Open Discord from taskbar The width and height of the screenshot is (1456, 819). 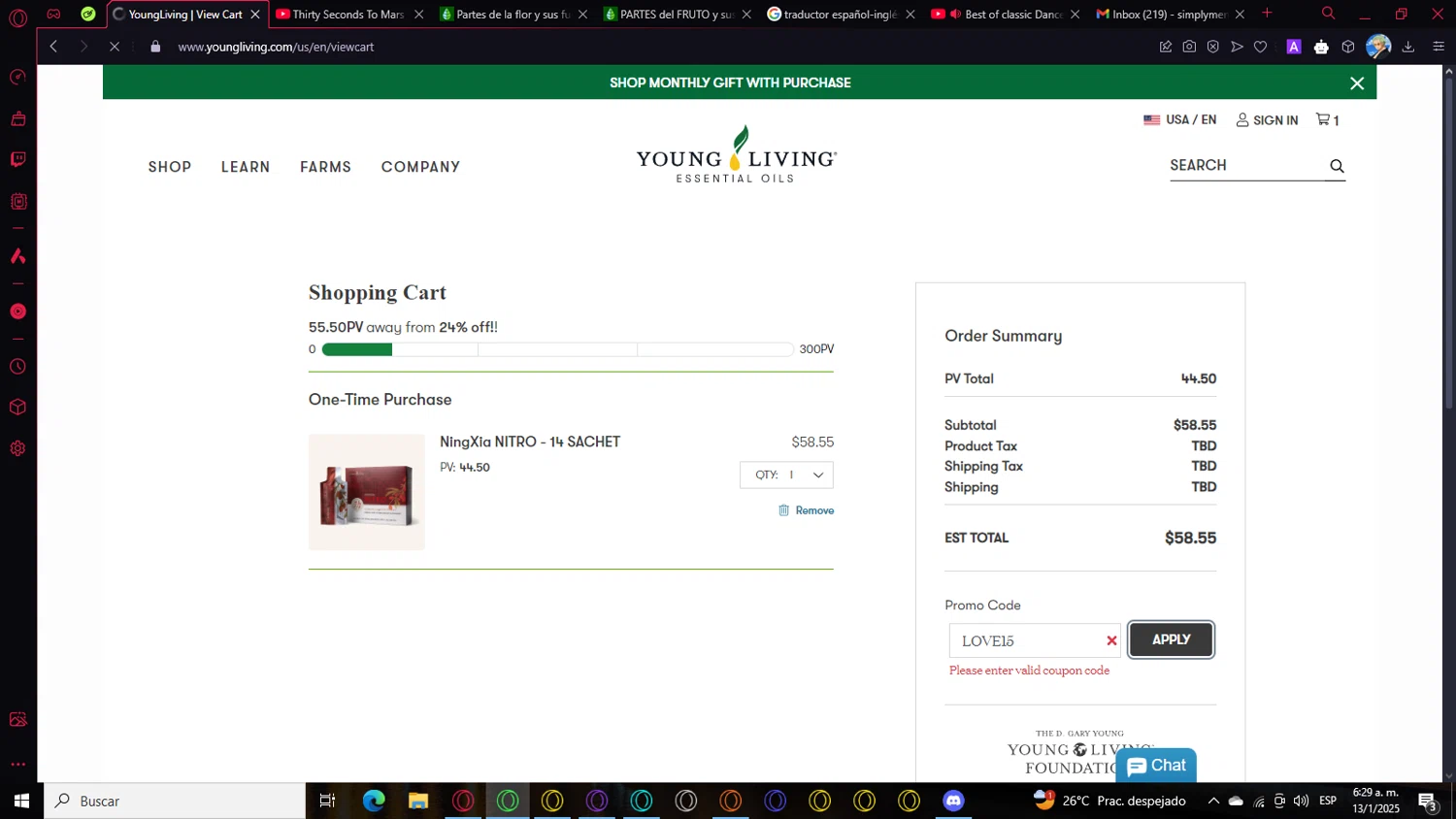[x=954, y=801]
